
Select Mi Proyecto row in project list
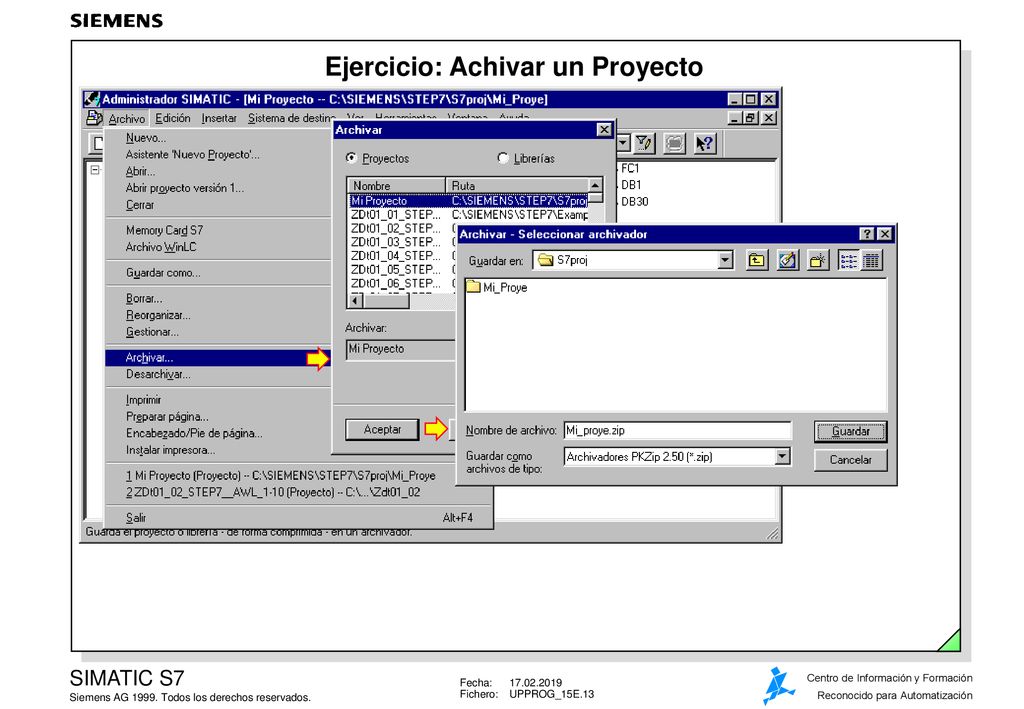[x=468, y=201]
